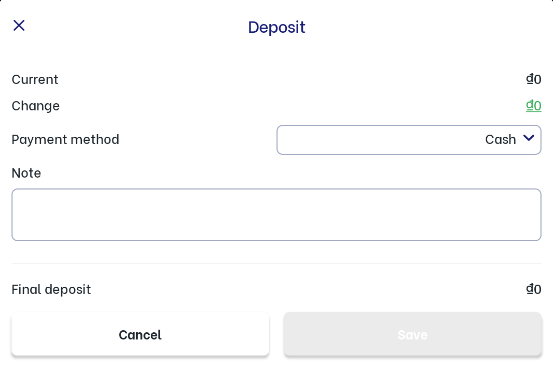This screenshot has width=553, height=370.
Task: Click the Change label text
Action: [36, 106]
